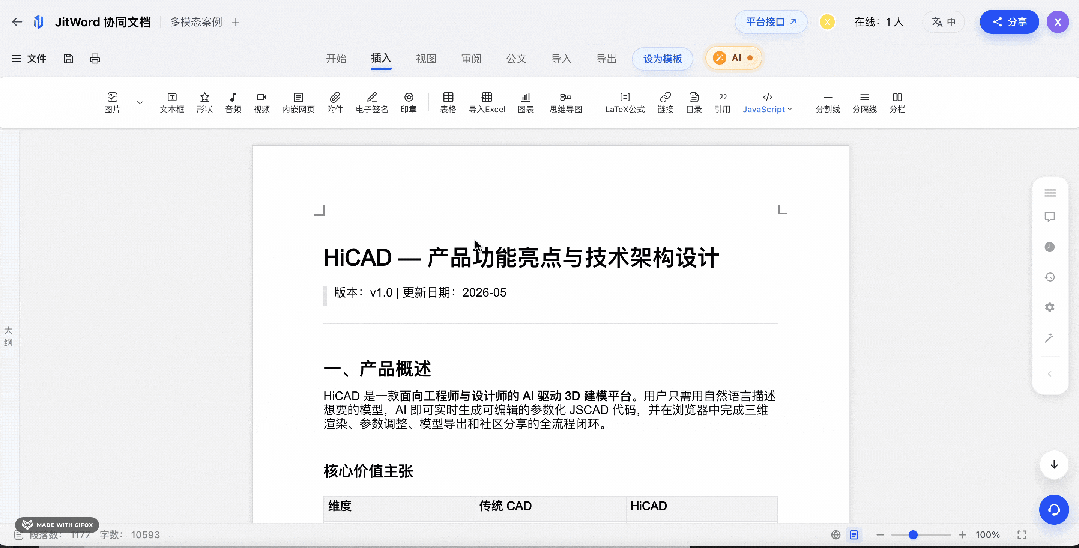Insert a shape (形状) icon
1079x548 pixels.
tap(204, 97)
